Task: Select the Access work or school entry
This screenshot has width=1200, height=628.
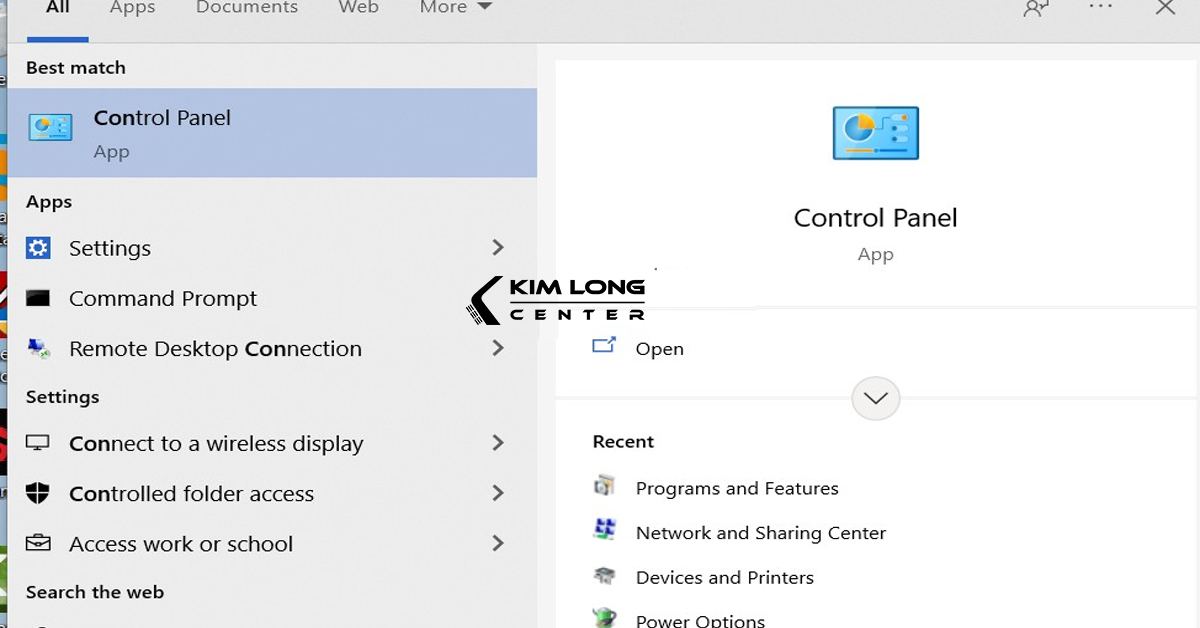Action: (x=180, y=543)
